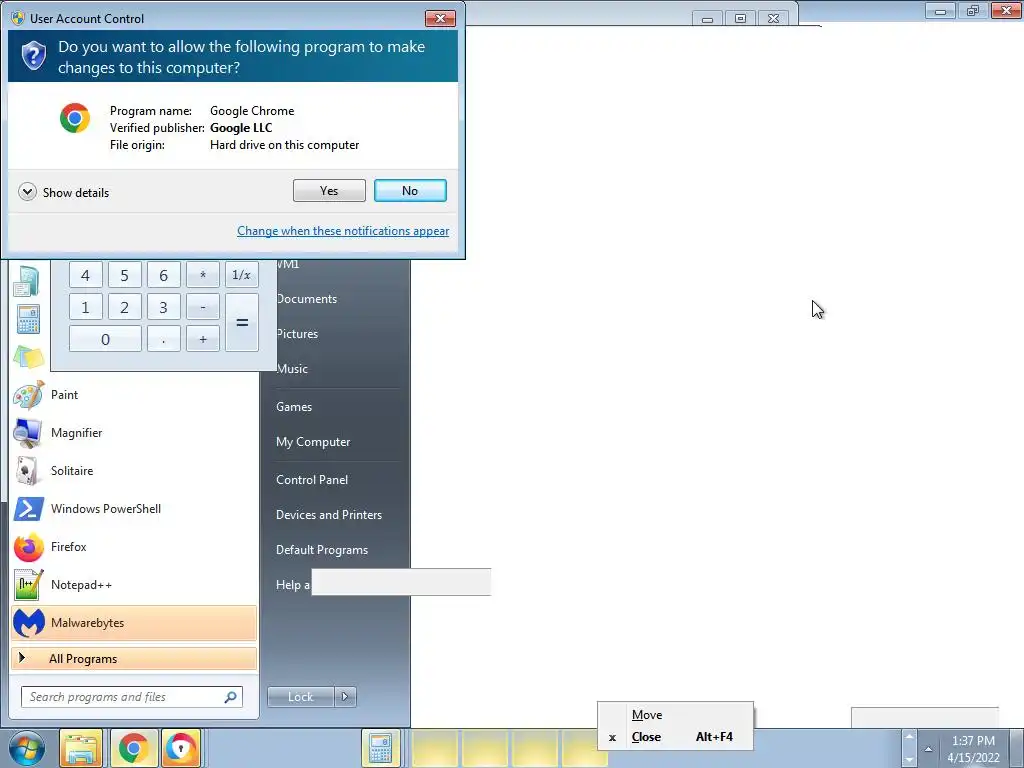
Task: Click the taskbar scroll up arrow
Action: [909, 737]
